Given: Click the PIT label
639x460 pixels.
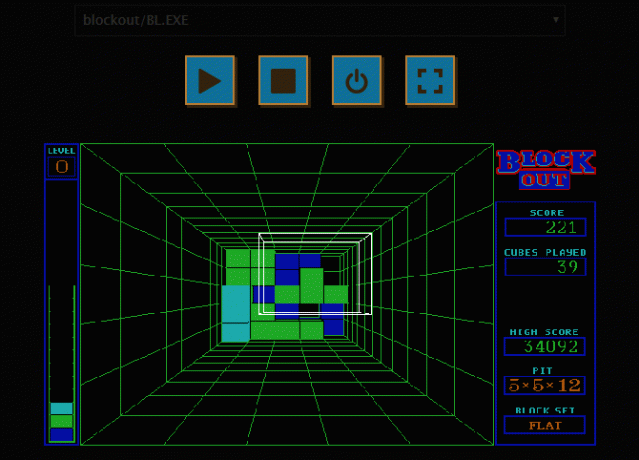Looking at the screenshot, I should (x=542, y=371).
